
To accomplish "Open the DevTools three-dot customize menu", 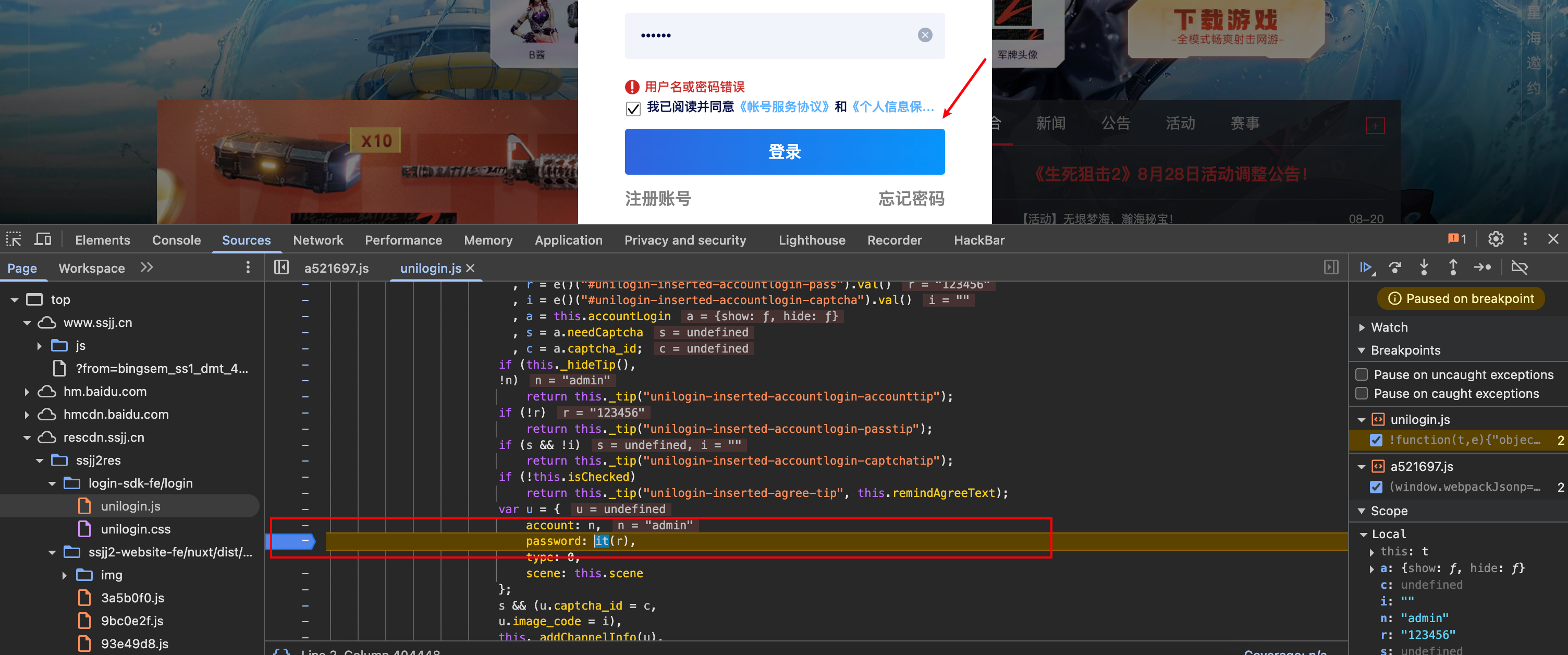I will [x=1525, y=239].
